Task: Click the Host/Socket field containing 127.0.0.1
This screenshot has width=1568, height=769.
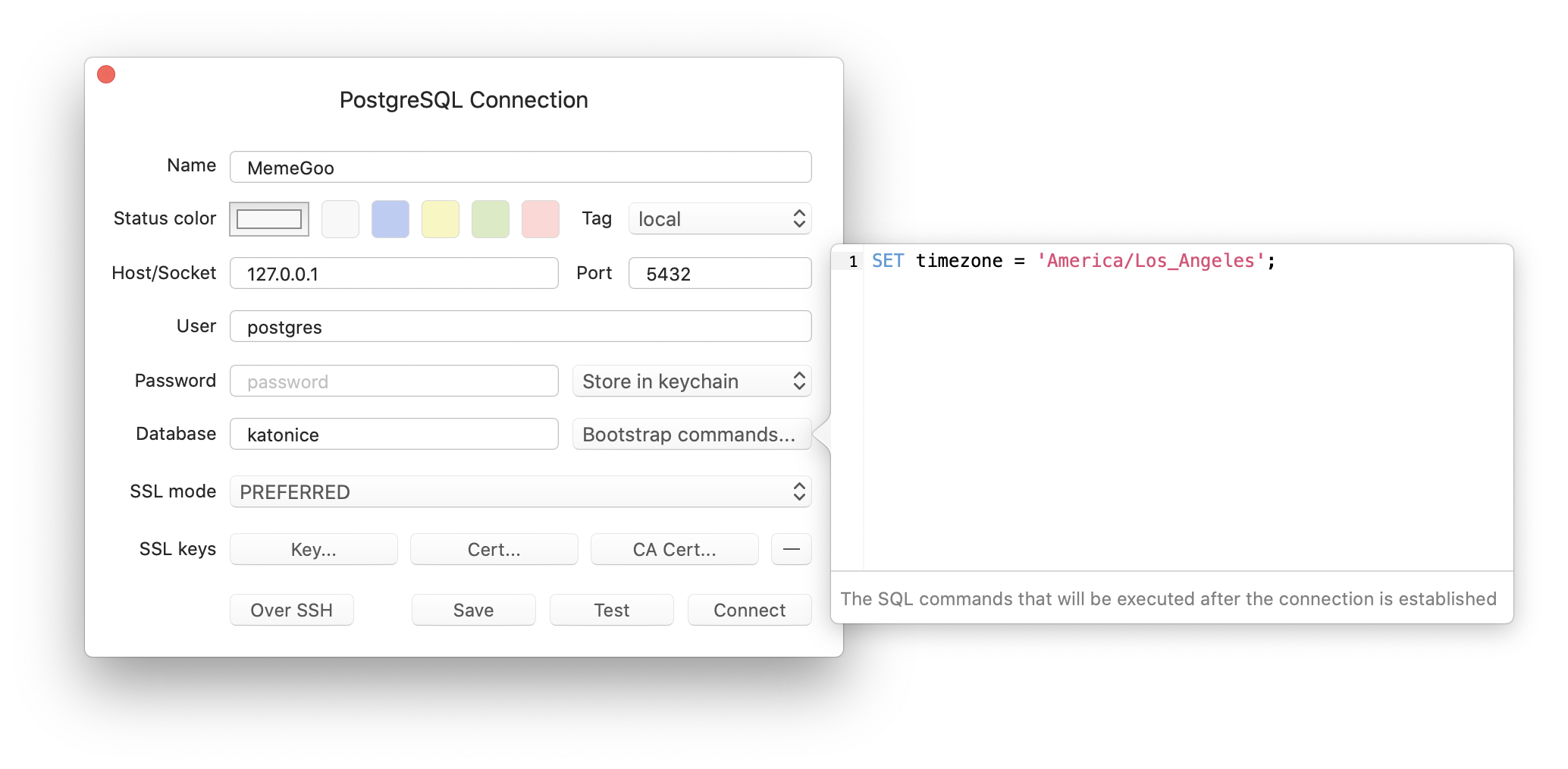Action: pos(394,273)
